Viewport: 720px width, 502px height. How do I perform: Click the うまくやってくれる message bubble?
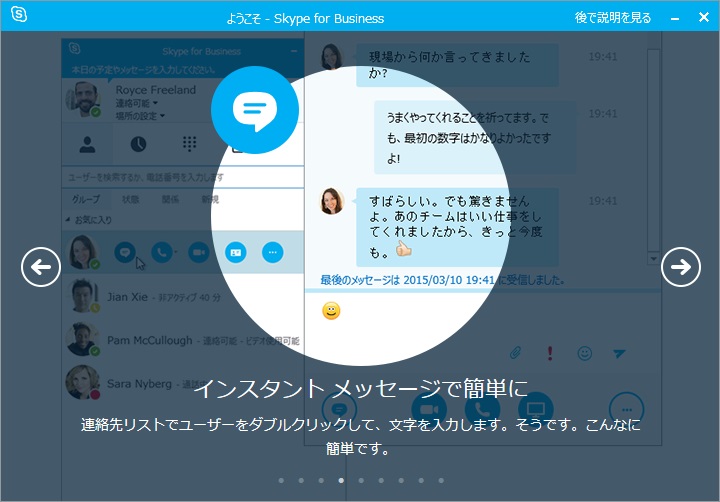tap(474, 138)
